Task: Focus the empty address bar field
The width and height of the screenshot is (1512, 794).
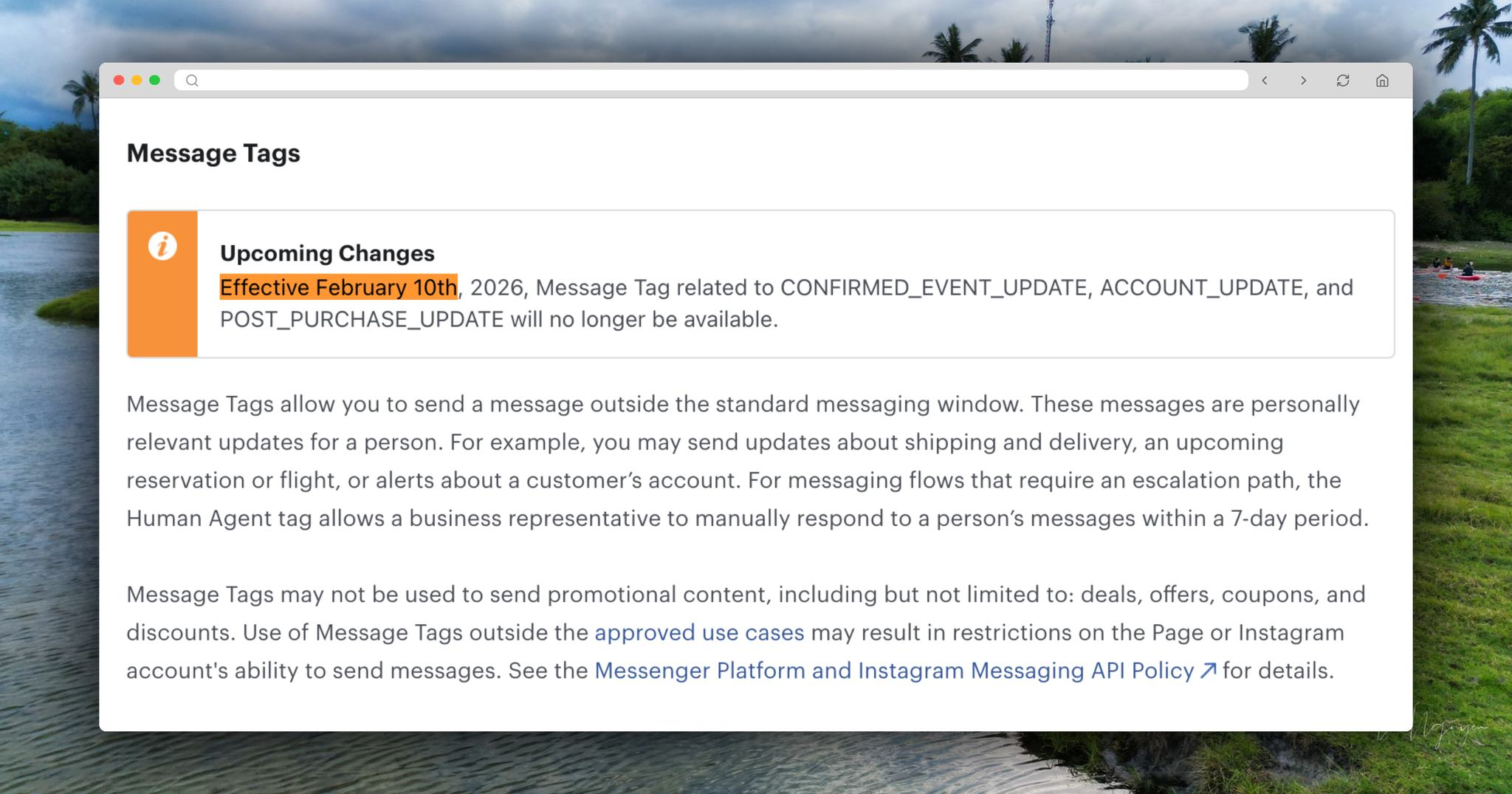Action: pyautogui.click(x=709, y=81)
